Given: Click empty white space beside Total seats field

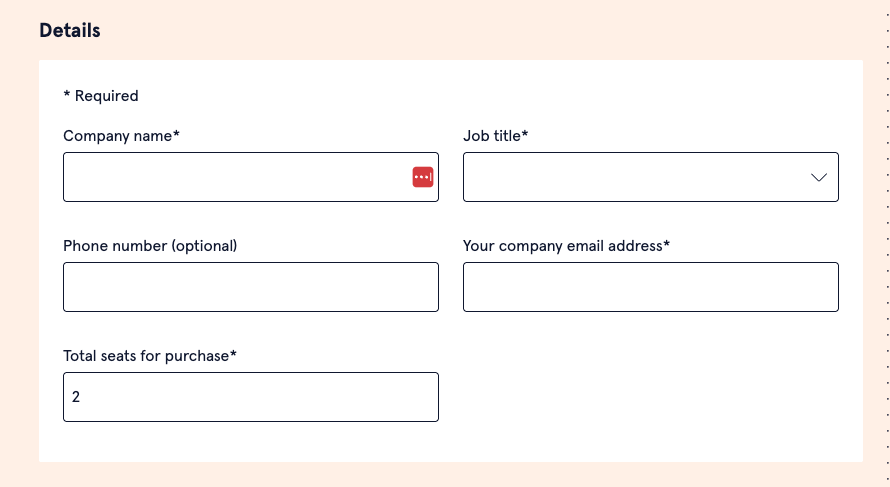Looking at the screenshot, I should coord(650,397).
